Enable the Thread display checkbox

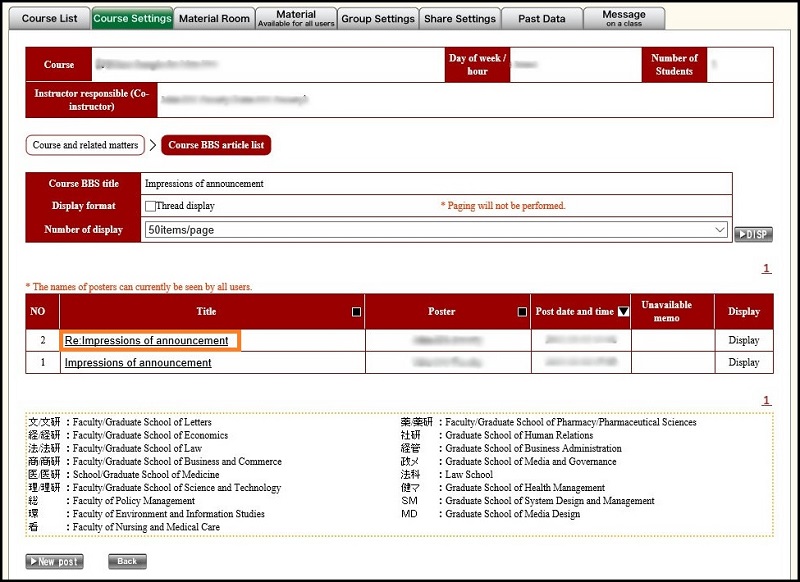(x=150, y=206)
